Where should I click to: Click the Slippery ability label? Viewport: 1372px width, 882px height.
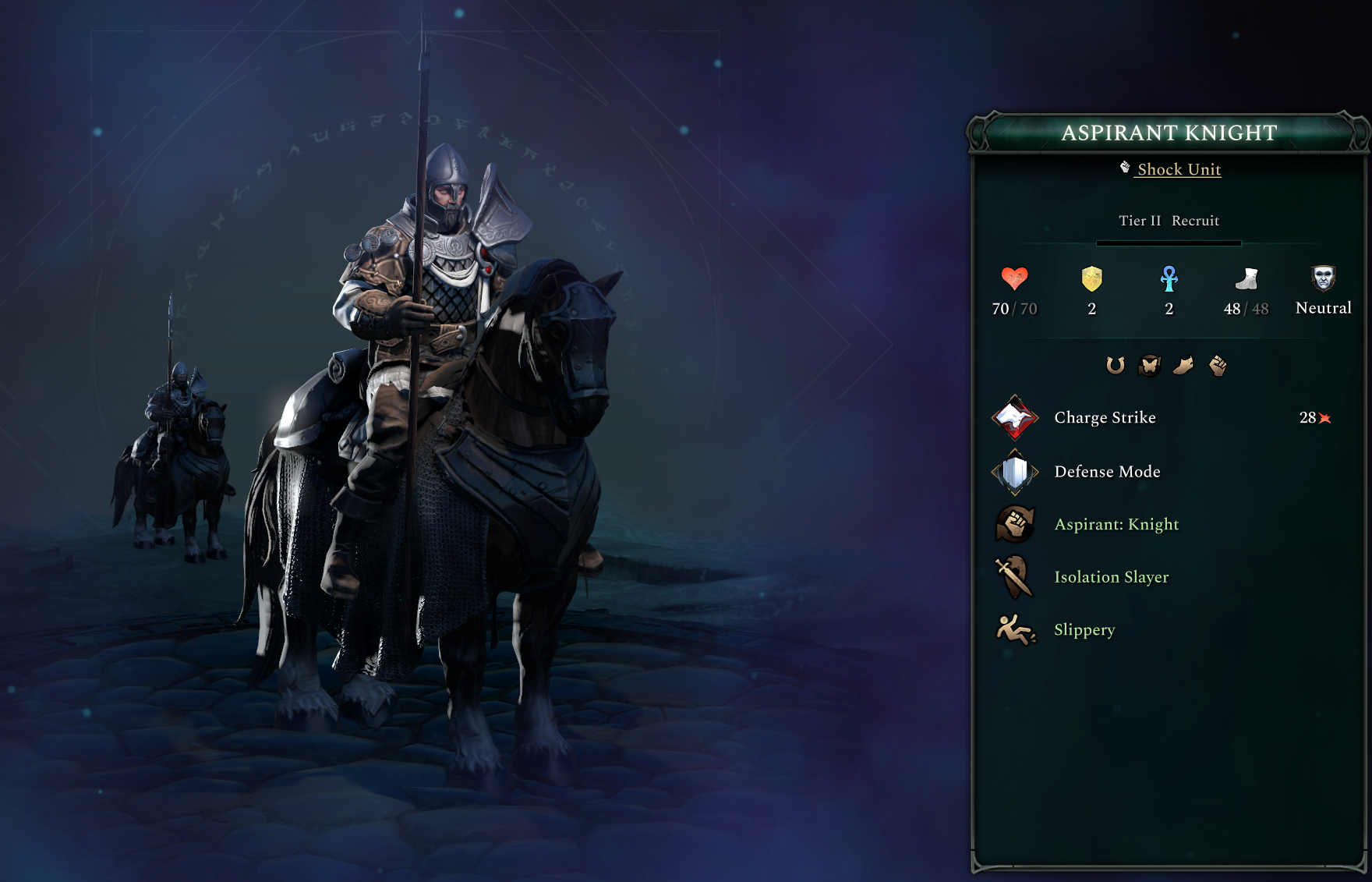click(1084, 629)
